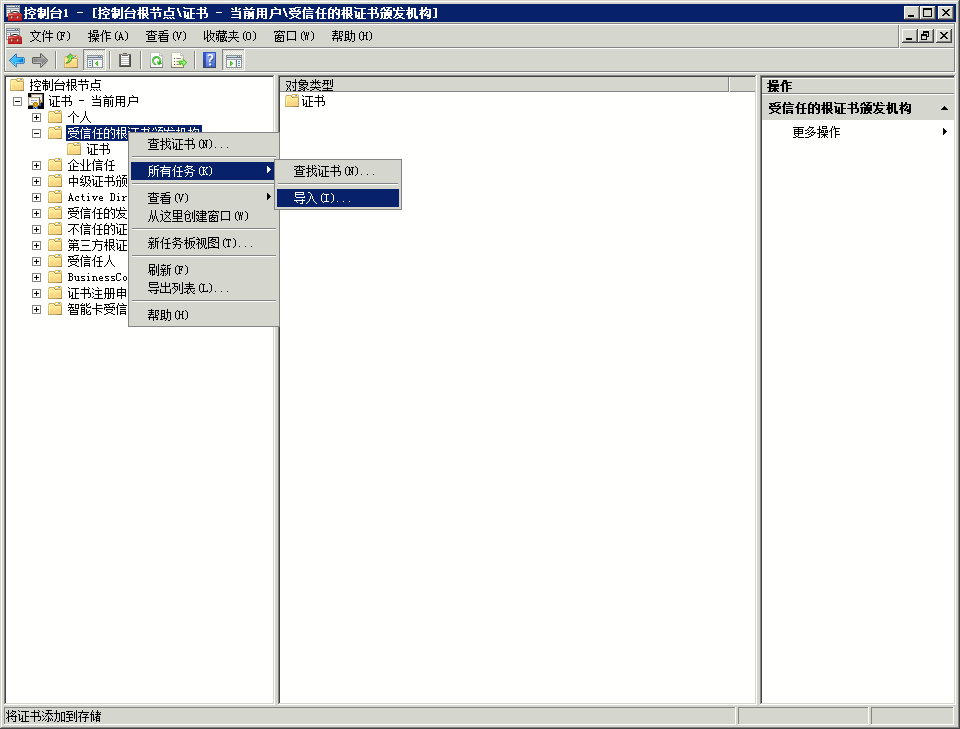Open the 查看(V) menu in the menu bar
Image resolution: width=960 pixels, height=729 pixels.
[x=166, y=36]
